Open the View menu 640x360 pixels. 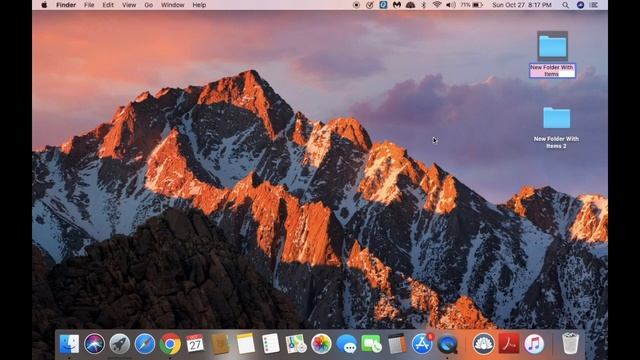pos(129,5)
